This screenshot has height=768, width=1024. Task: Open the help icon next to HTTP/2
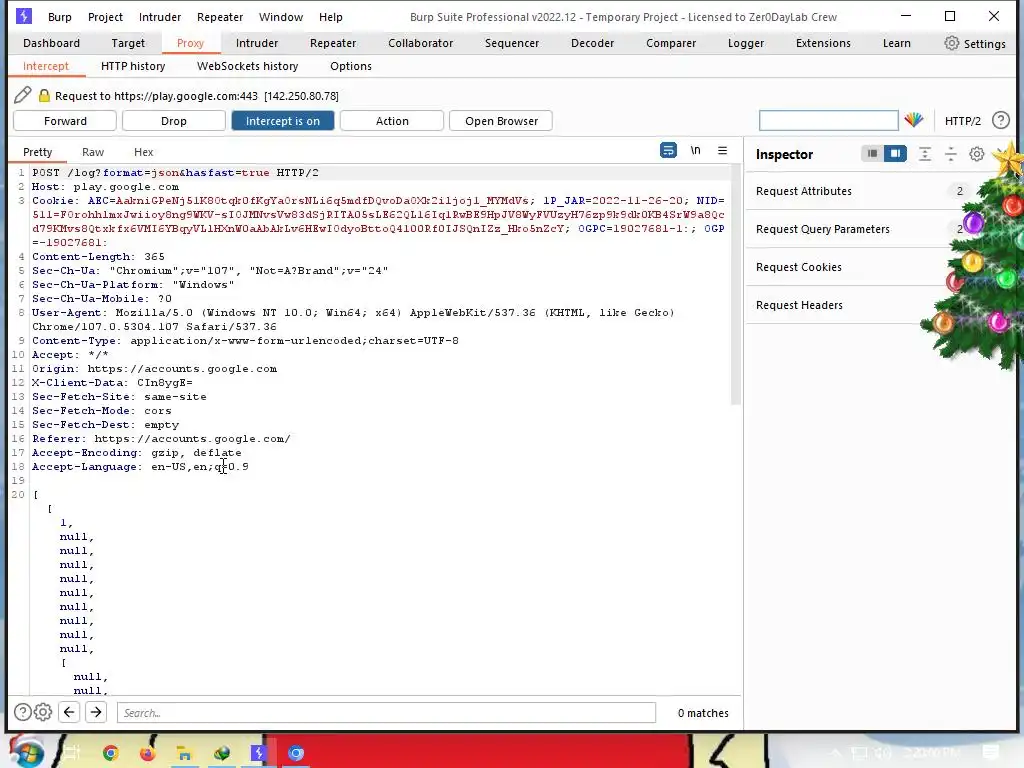click(x=1000, y=120)
